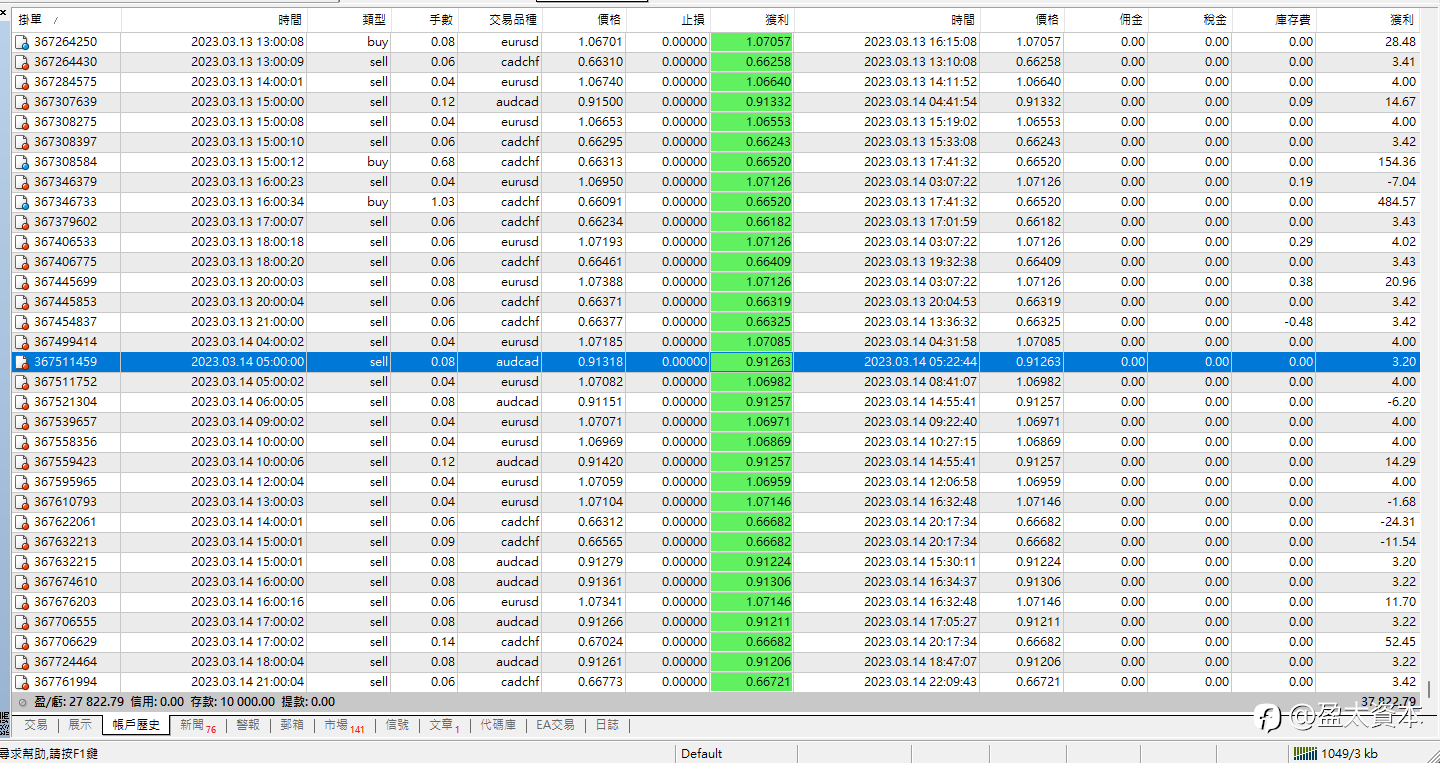Open the EA交易 tab
Screen dimensions: 1440x763
tap(556, 725)
